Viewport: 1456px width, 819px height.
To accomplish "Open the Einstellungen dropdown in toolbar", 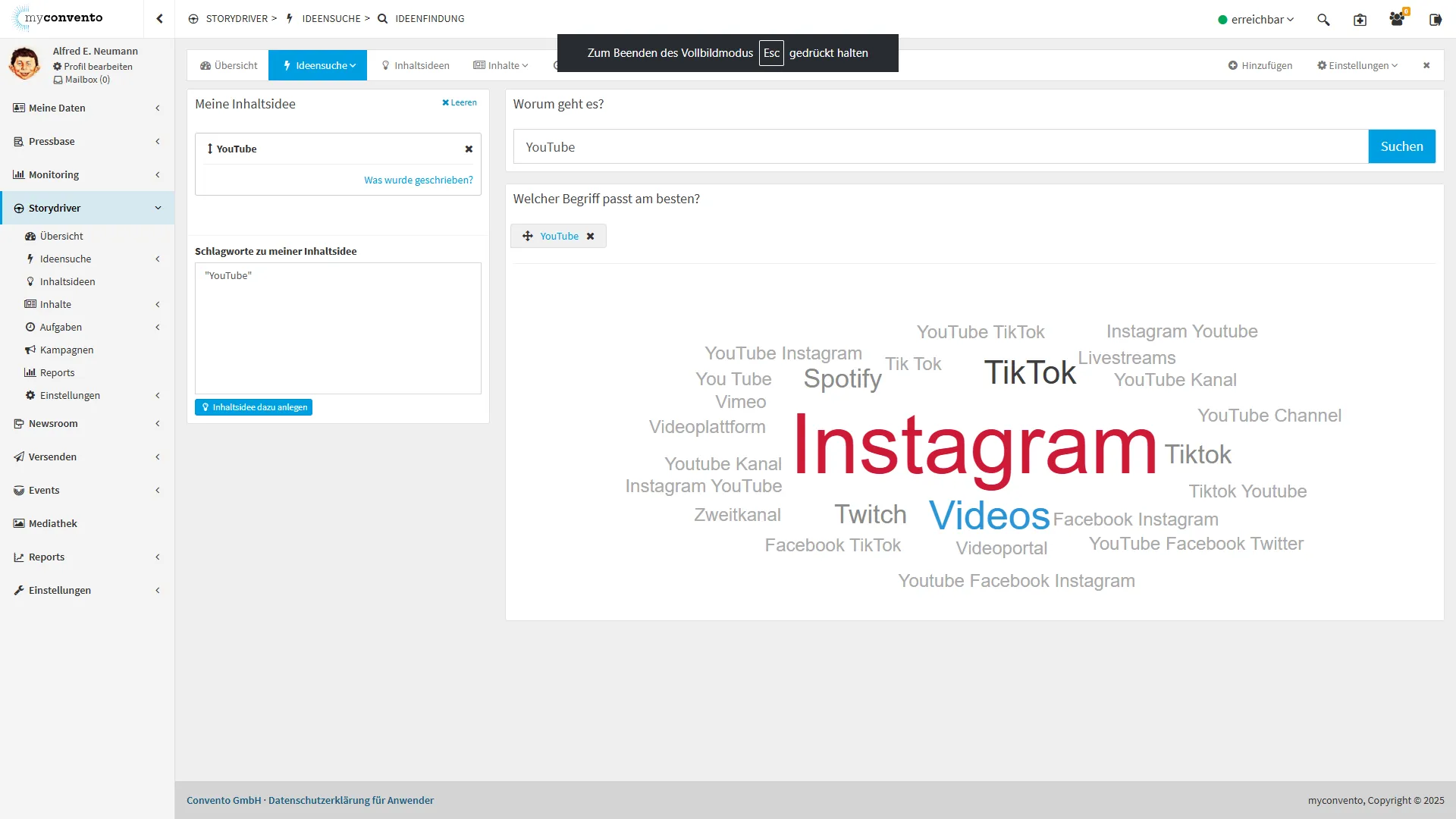I will (x=1357, y=66).
